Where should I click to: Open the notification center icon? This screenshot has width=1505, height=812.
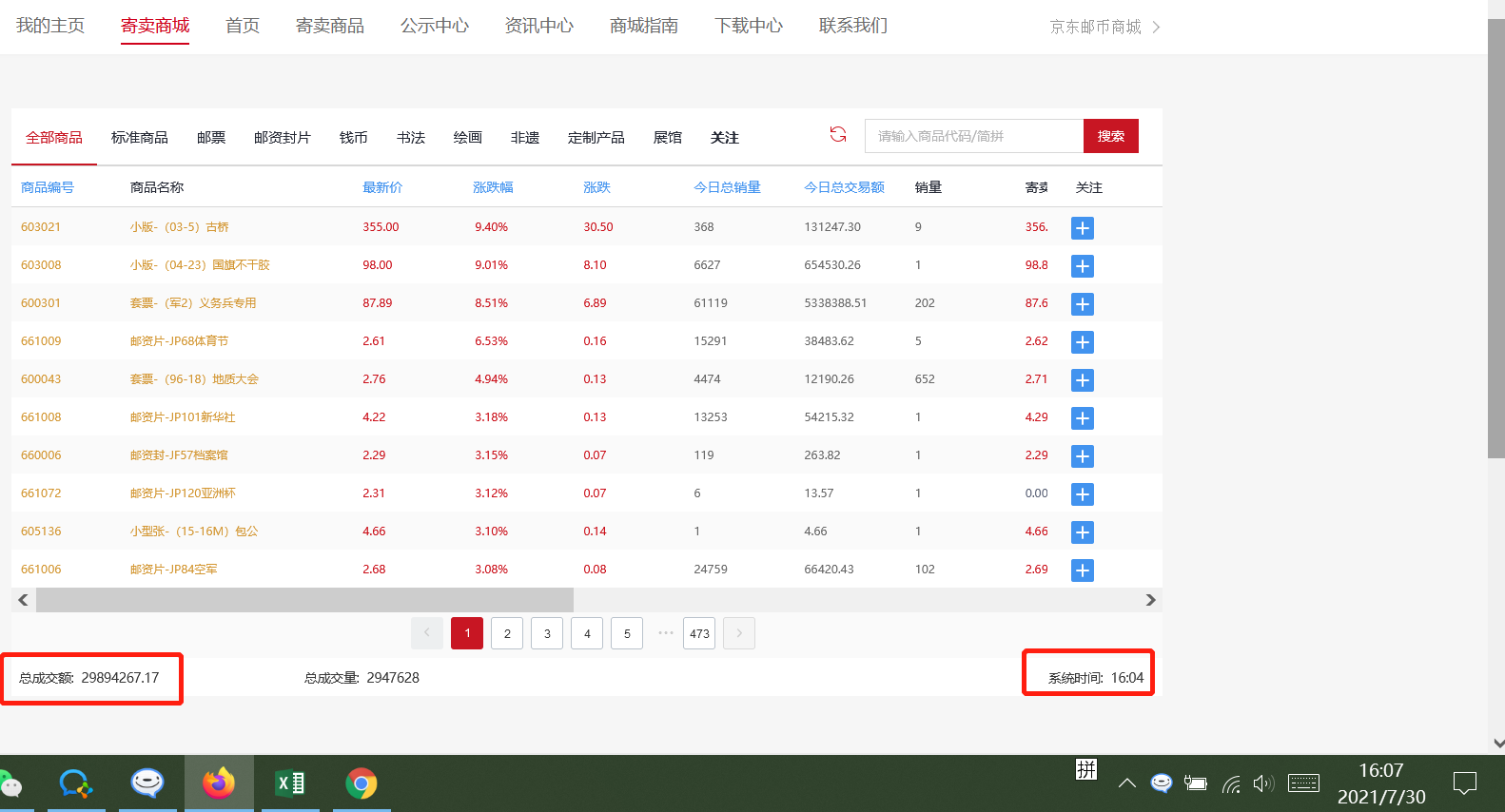click(1465, 783)
